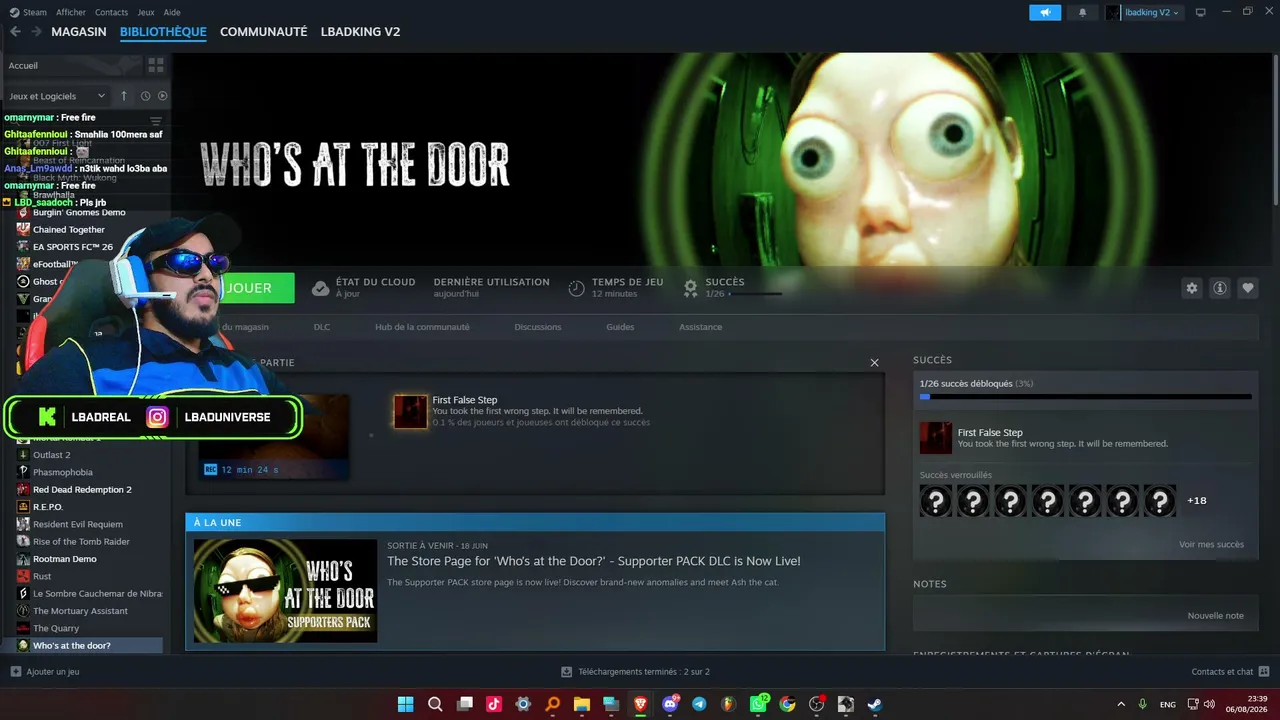The image size is (1280, 720).
Task: Open Contacts et chat icon
Action: (x=1264, y=672)
